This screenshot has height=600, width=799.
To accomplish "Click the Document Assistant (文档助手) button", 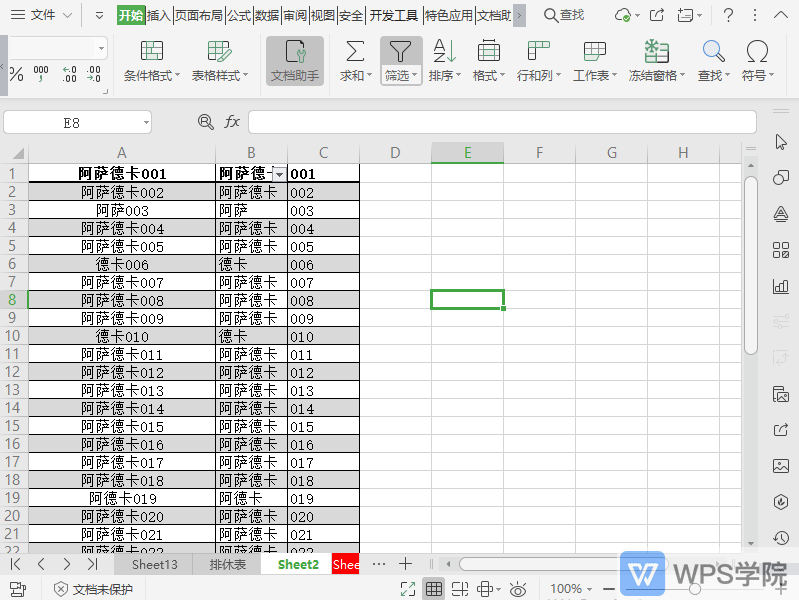I will coord(295,61).
